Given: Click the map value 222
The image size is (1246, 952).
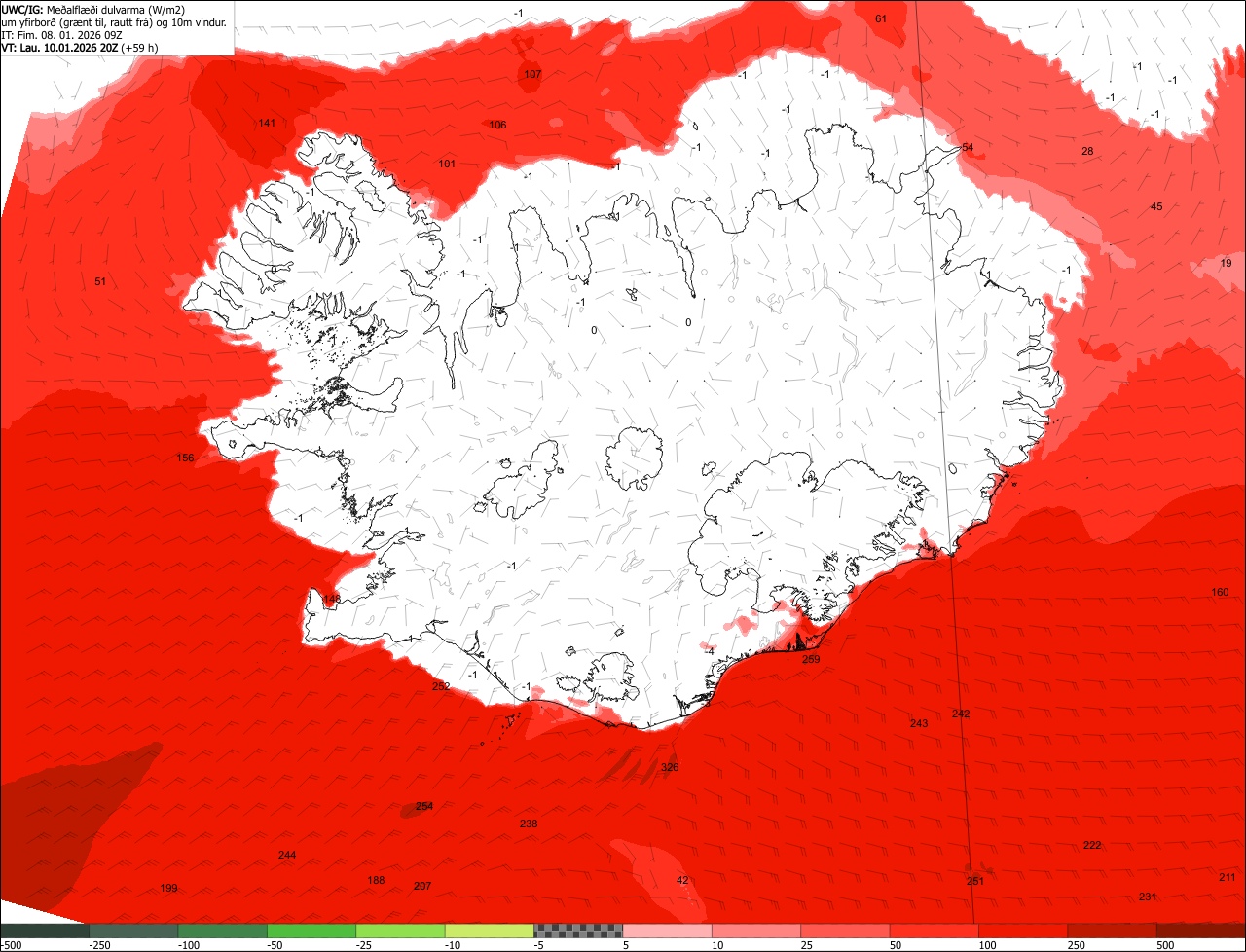Looking at the screenshot, I should (1092, 845).
